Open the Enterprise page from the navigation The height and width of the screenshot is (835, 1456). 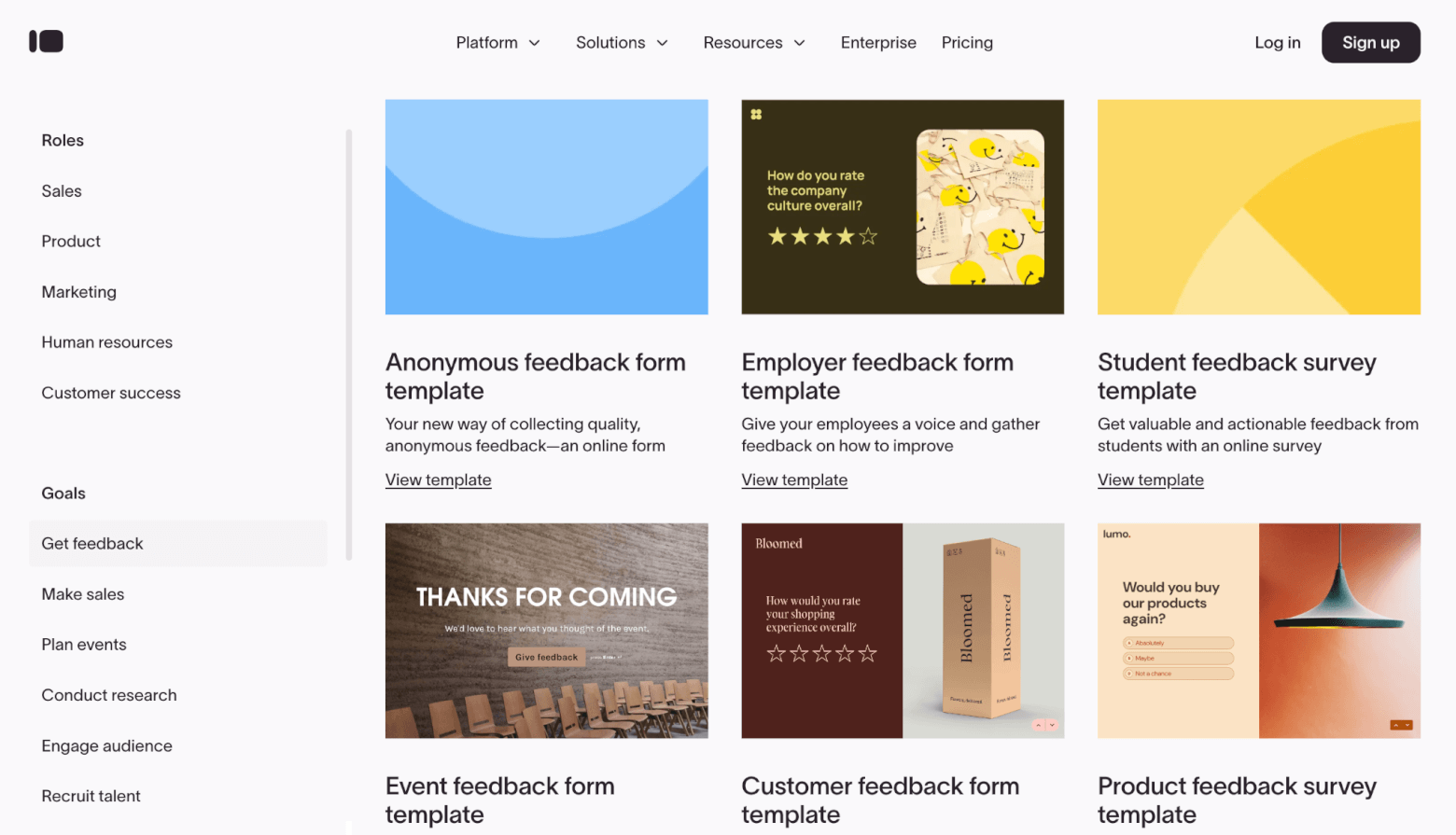click(878, 42)
